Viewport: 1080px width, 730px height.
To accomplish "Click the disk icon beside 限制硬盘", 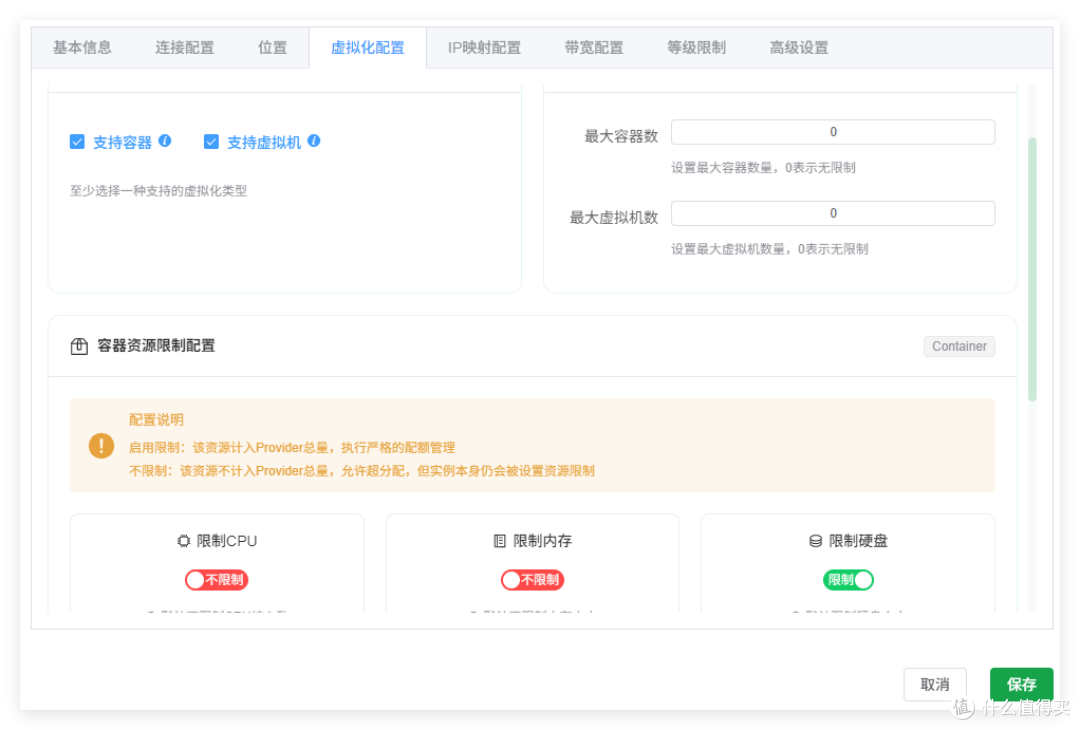I will click(x=816, y=541).
